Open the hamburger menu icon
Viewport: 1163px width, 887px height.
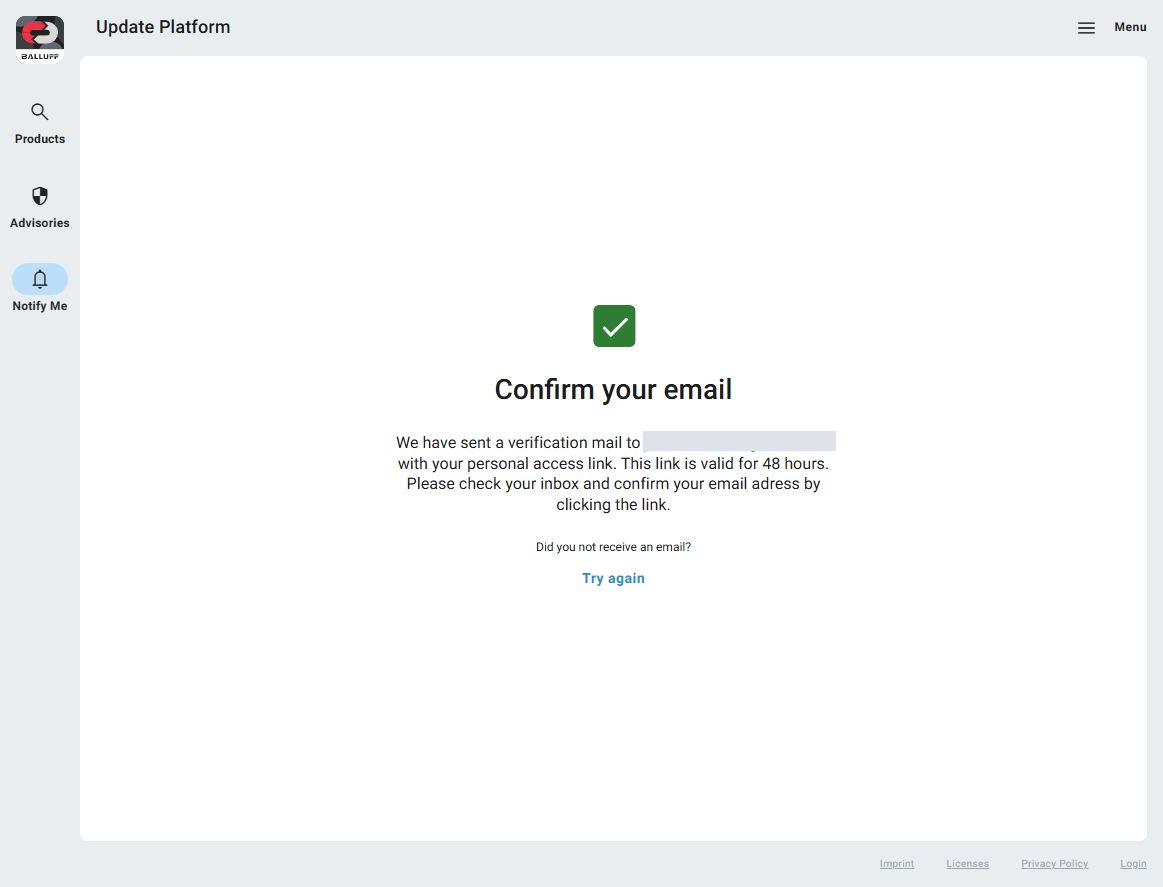[x=1086, y=28]
